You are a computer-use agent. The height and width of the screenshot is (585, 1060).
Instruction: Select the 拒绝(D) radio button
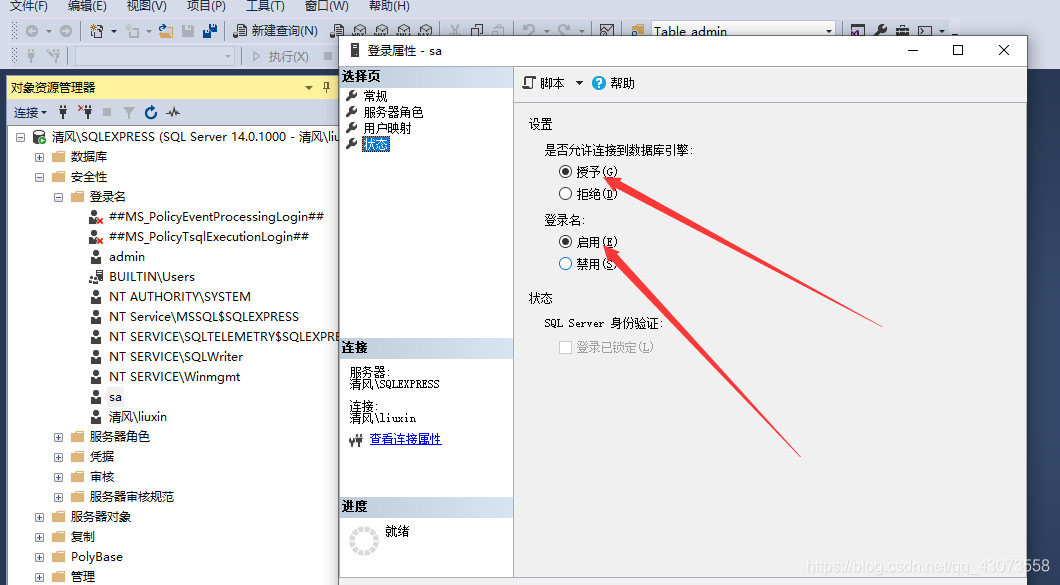[565, 193]
